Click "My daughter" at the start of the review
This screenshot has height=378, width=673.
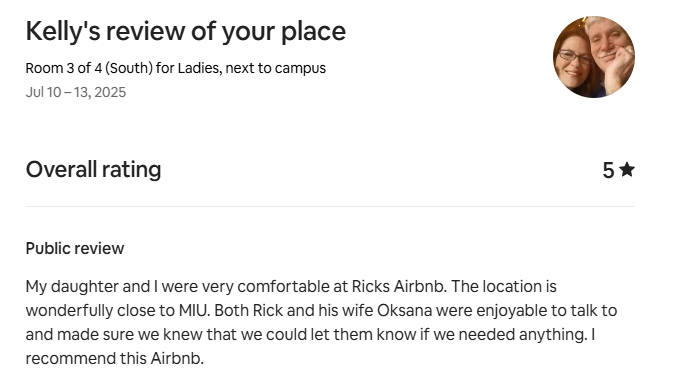[x=72, y=286]
